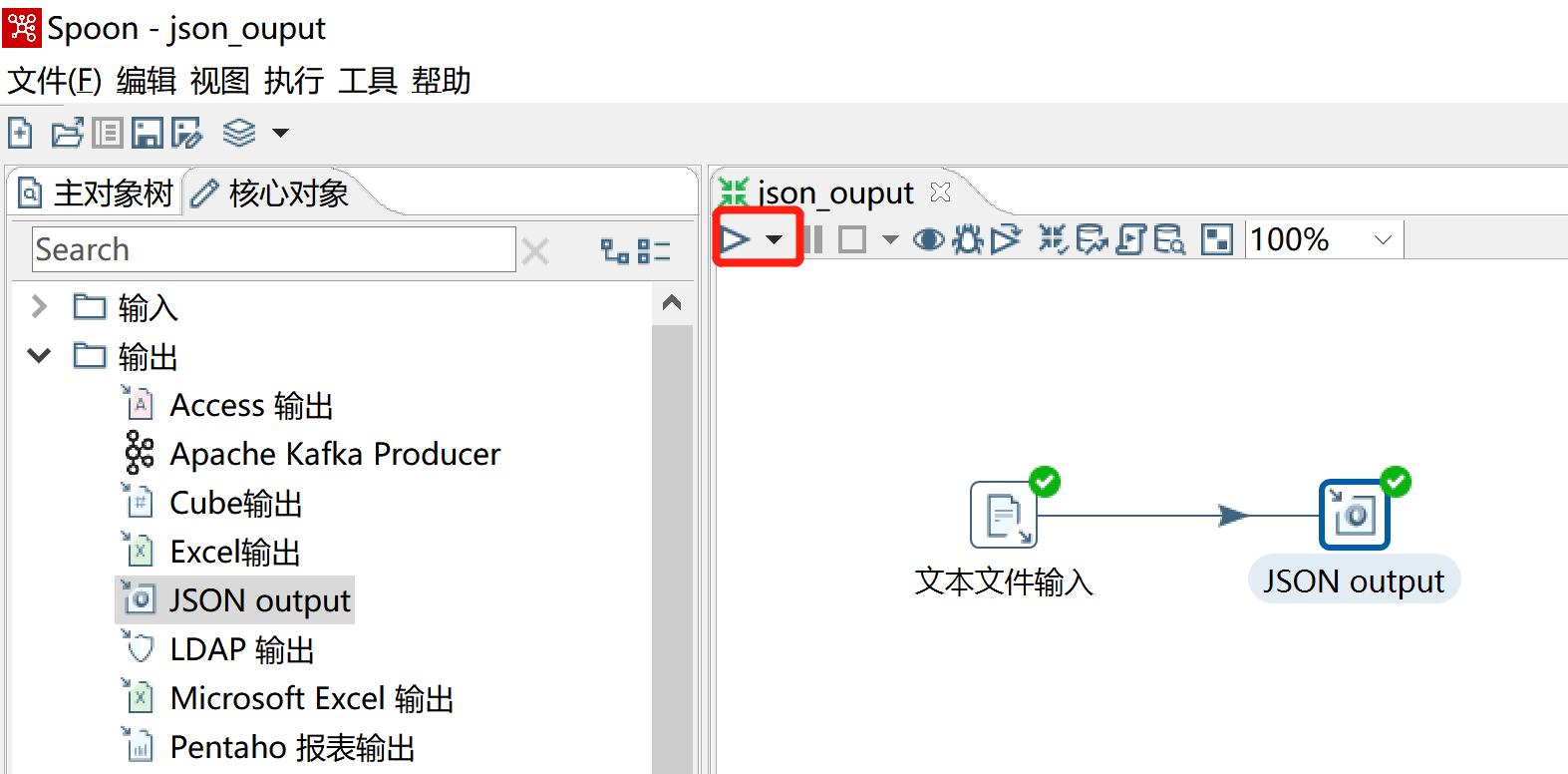Click the run transformation play icon
This screenshot has height=774, width=1568.
click(736, 239)
